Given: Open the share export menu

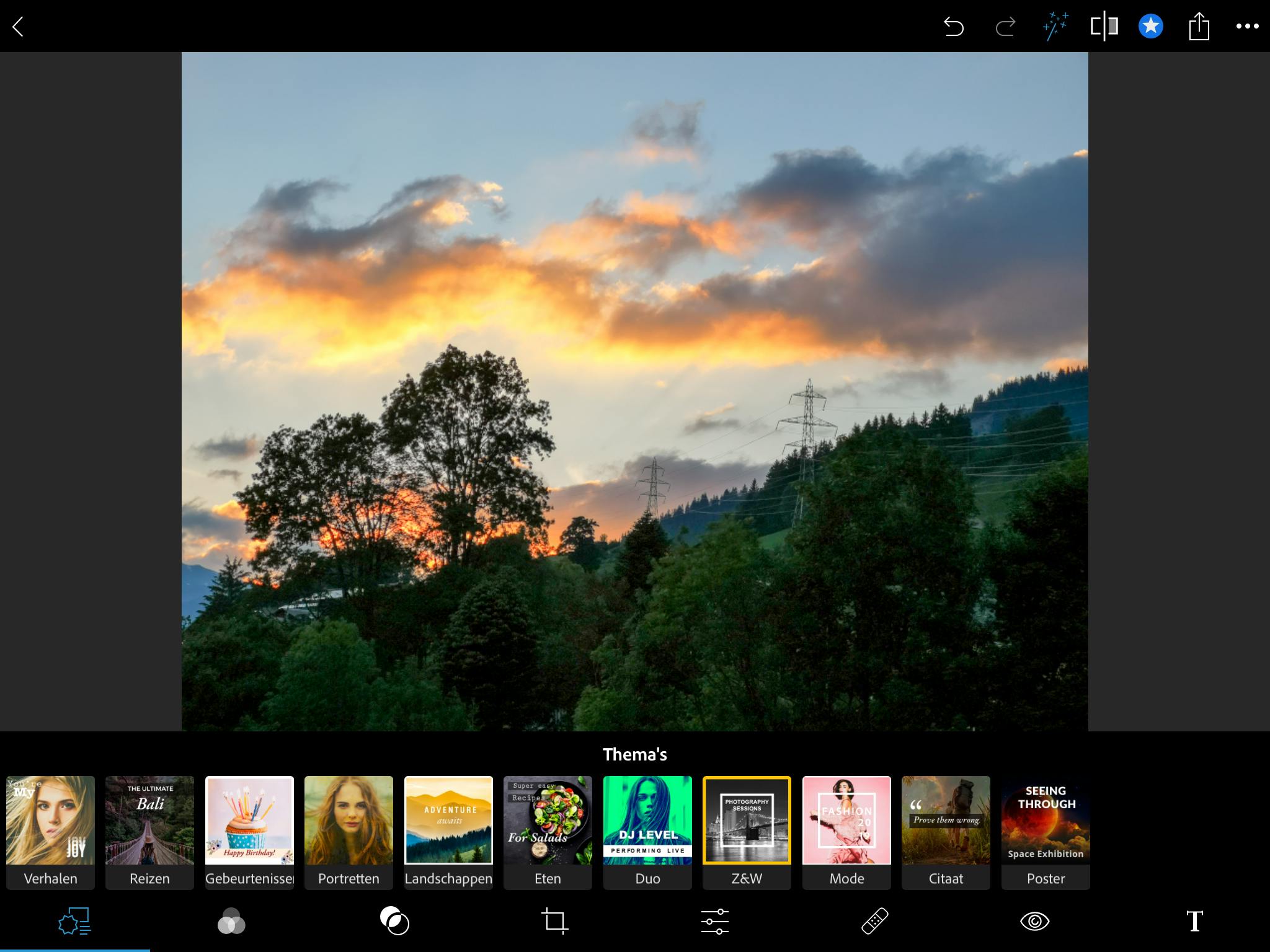Looking at the screenshot, I should (x=1199, y=27).
